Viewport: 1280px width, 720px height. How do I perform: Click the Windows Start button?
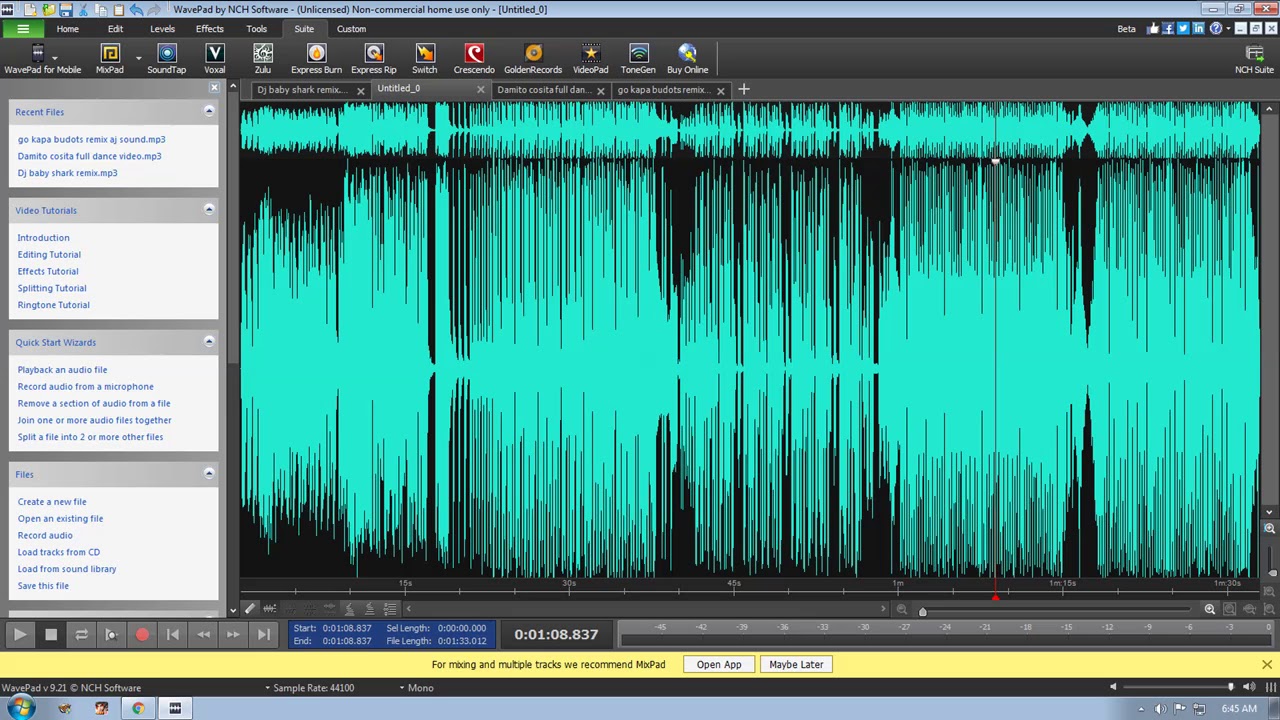21,709
